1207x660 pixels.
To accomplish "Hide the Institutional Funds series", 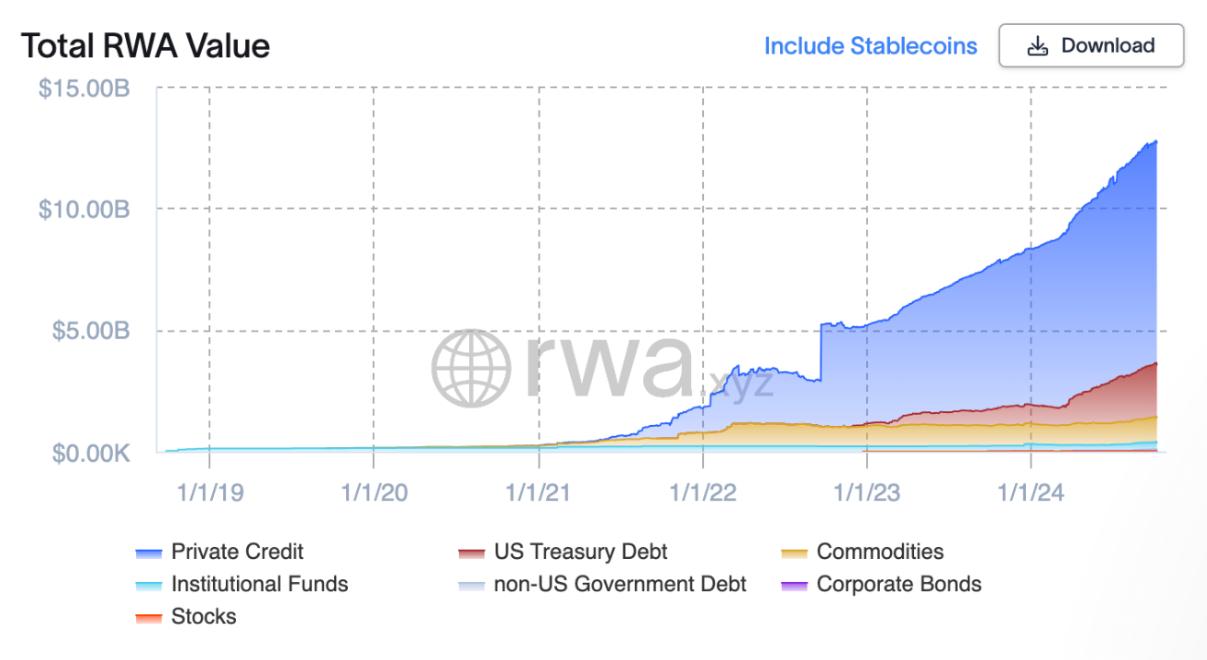I will coord(259,584).
